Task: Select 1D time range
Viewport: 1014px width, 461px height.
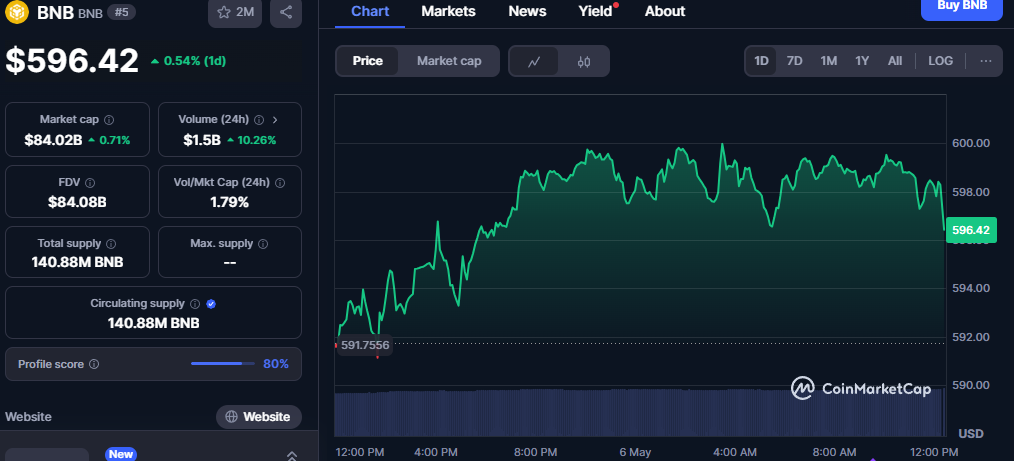Action: 761,61
